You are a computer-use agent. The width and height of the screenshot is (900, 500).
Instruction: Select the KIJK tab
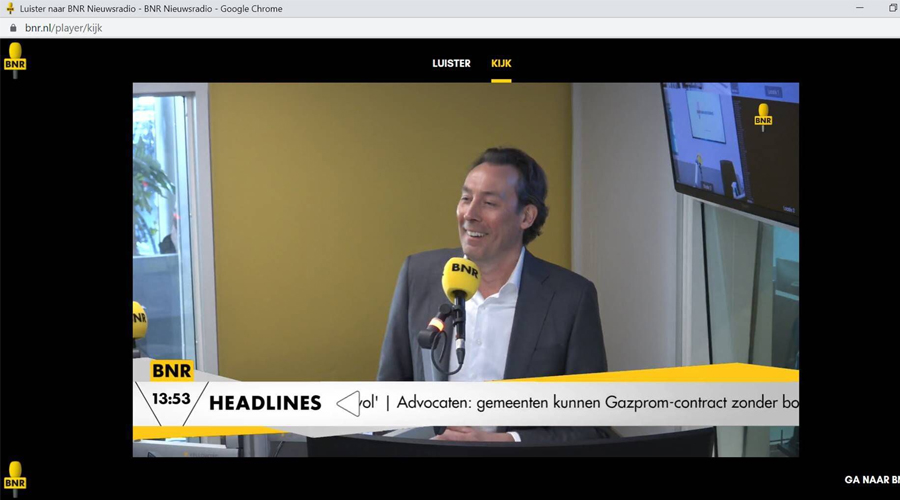[x=501, y=64]
